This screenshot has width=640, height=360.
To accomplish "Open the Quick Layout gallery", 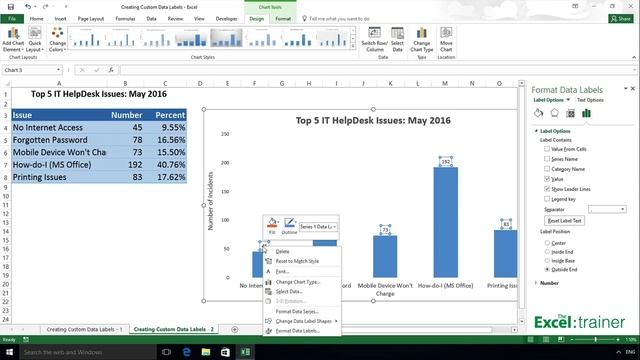I will 35,40.
